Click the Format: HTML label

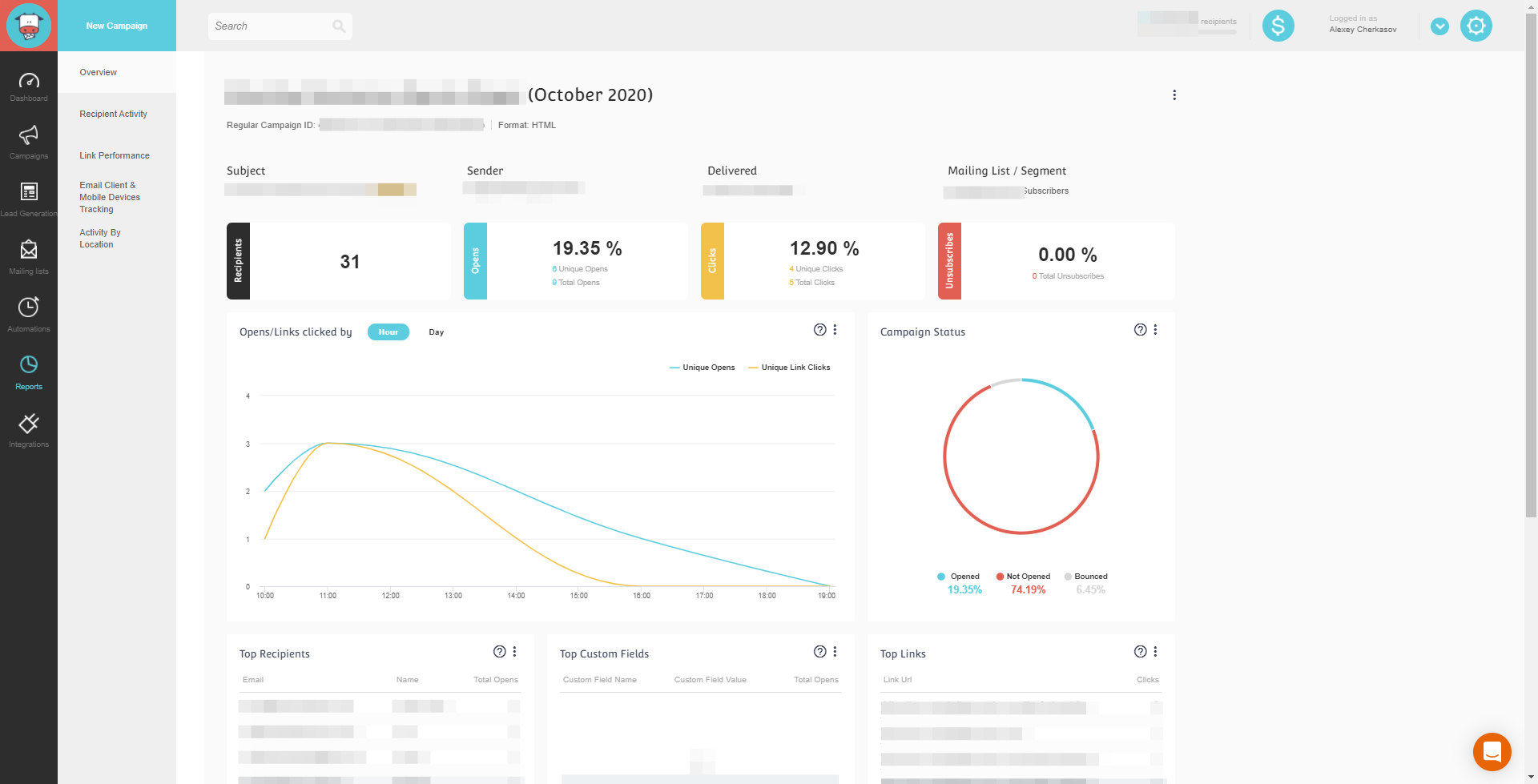coord(526,125)
